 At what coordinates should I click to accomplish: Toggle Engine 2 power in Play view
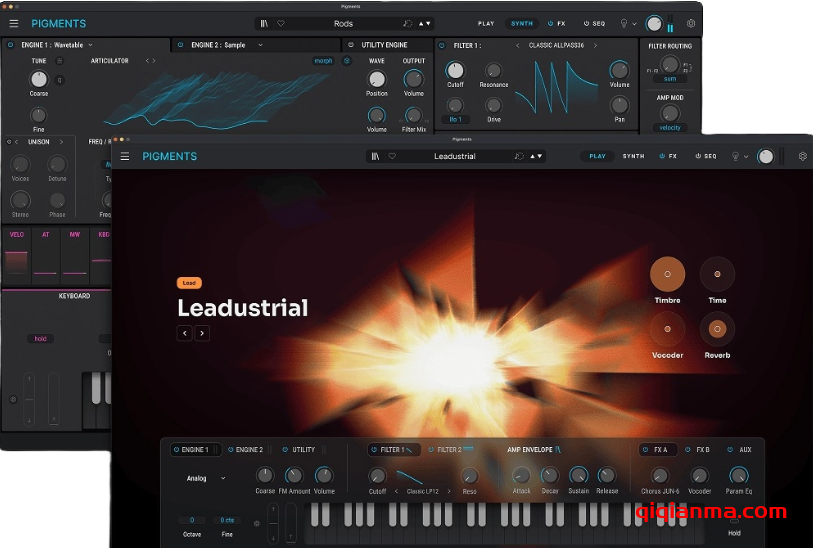(231, 449)
